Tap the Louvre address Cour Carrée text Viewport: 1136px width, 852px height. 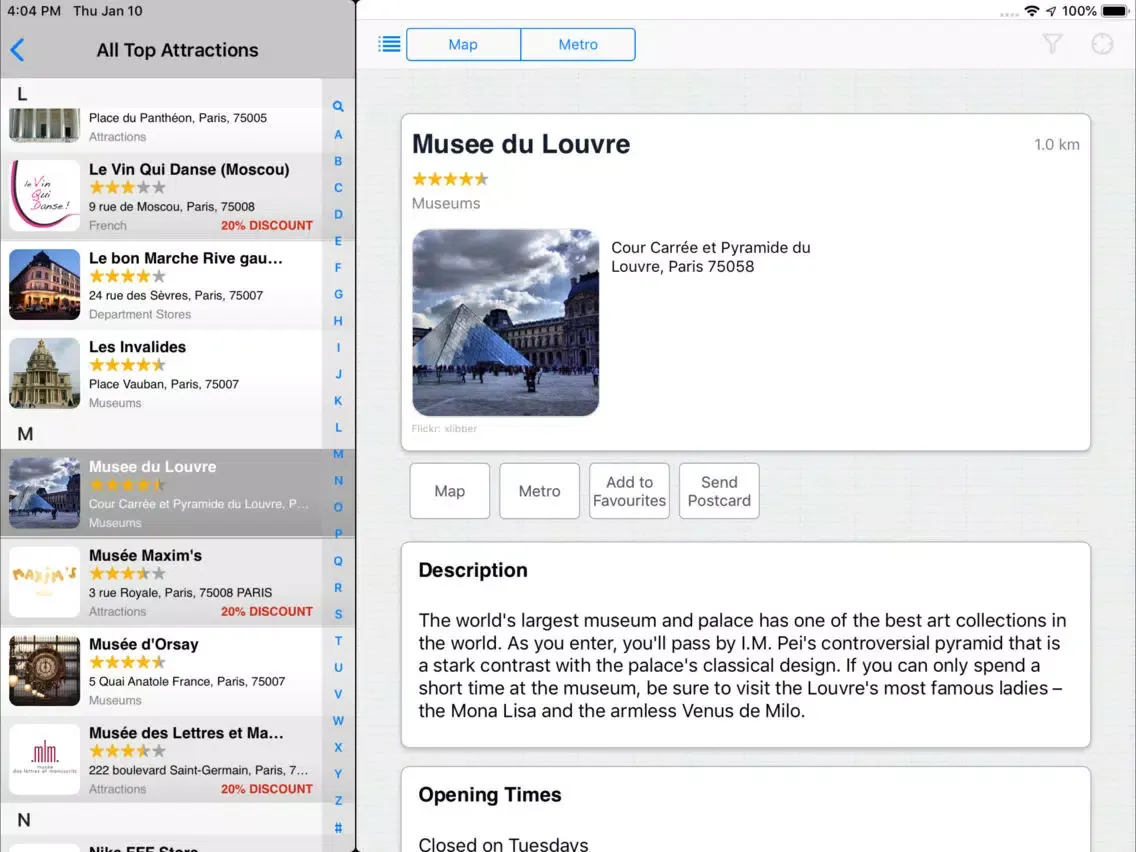point(711,257)
